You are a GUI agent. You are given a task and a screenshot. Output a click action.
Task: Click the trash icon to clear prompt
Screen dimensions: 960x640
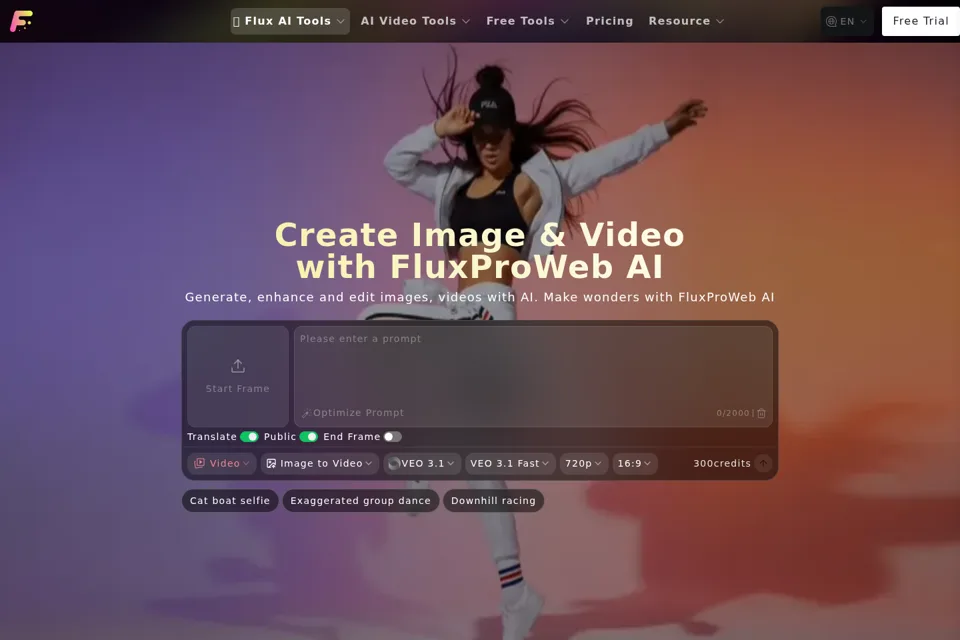pos(761,413)
